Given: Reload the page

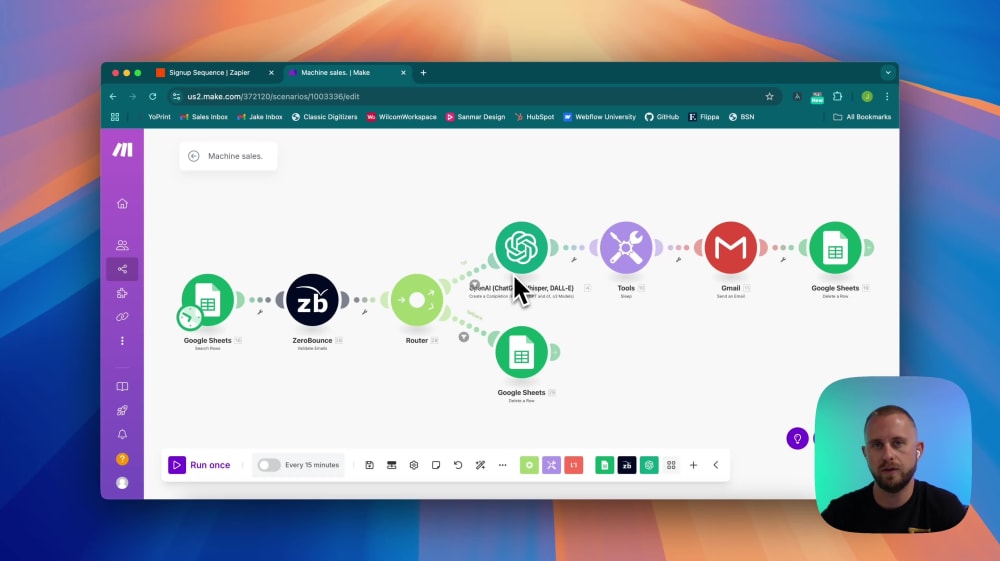Looking at the screenshot, I should (152, 97).
